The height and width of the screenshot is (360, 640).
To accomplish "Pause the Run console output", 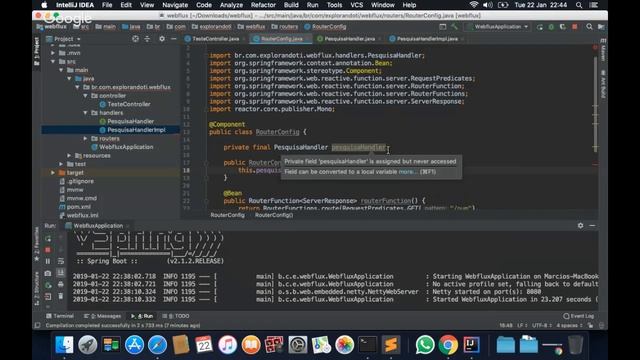I will click(x=48, y=261).
